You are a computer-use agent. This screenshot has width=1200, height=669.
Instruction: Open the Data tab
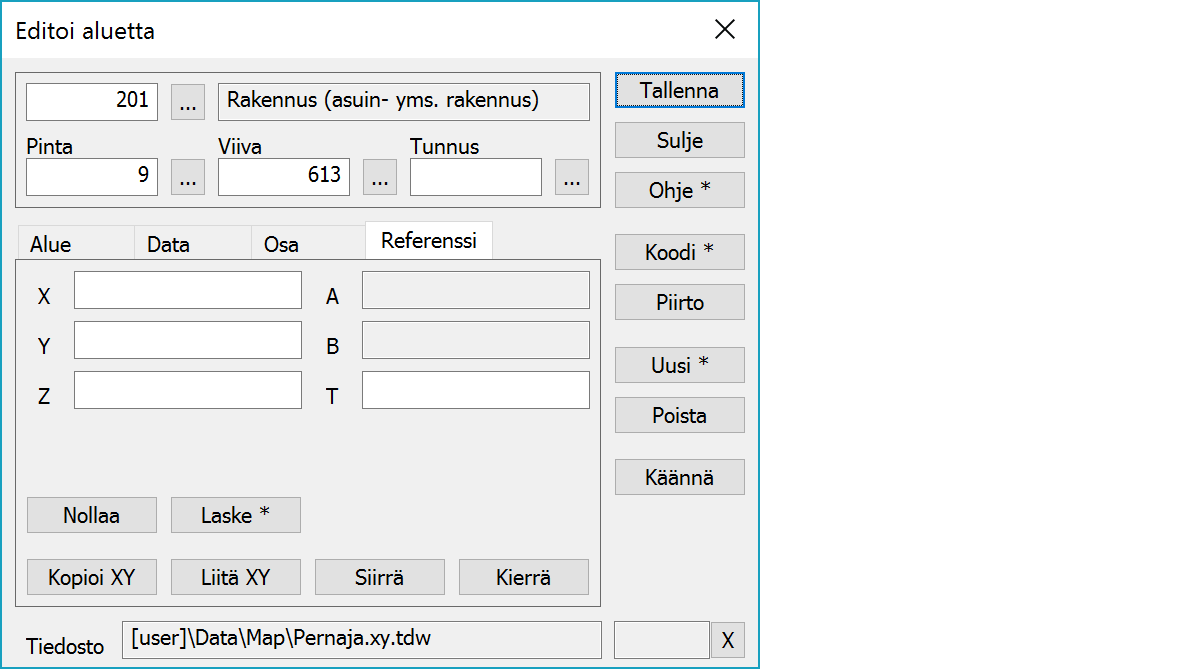click(168, 245)
